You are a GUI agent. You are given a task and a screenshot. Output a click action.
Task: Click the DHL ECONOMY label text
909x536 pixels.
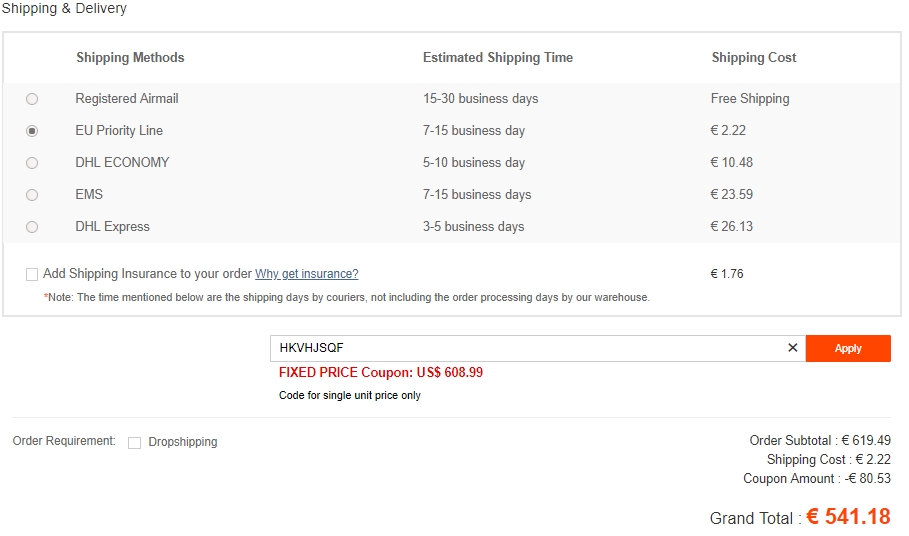click(122, 163)
